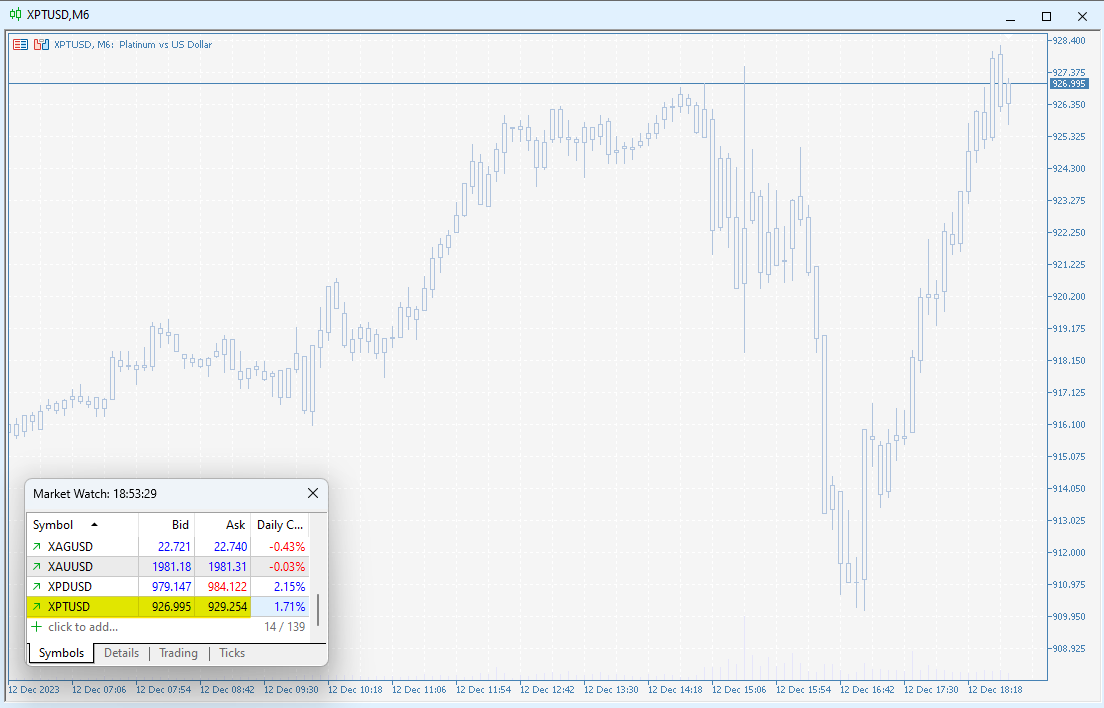Screen dimensions: 1104x708
Task: Click the XPTUSD chart icon in title bar
Action: tap(15, 14)
